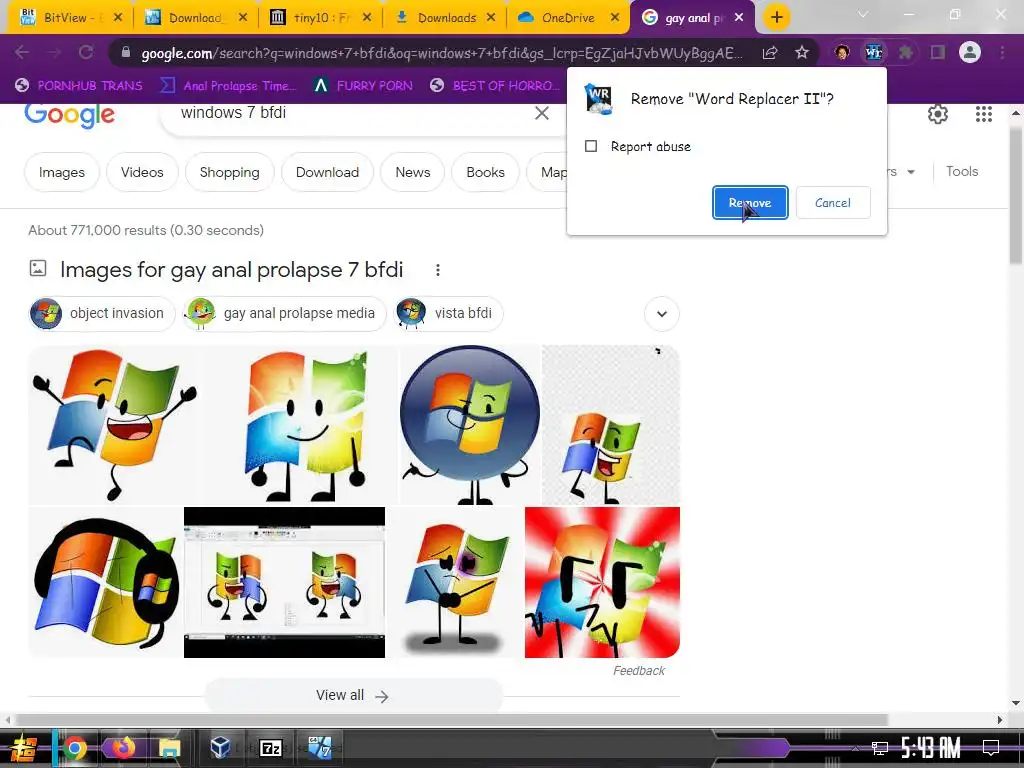Cancel the extension removal dialog
Viewport: 1024px width, 768px height.
tap(833, 202)
